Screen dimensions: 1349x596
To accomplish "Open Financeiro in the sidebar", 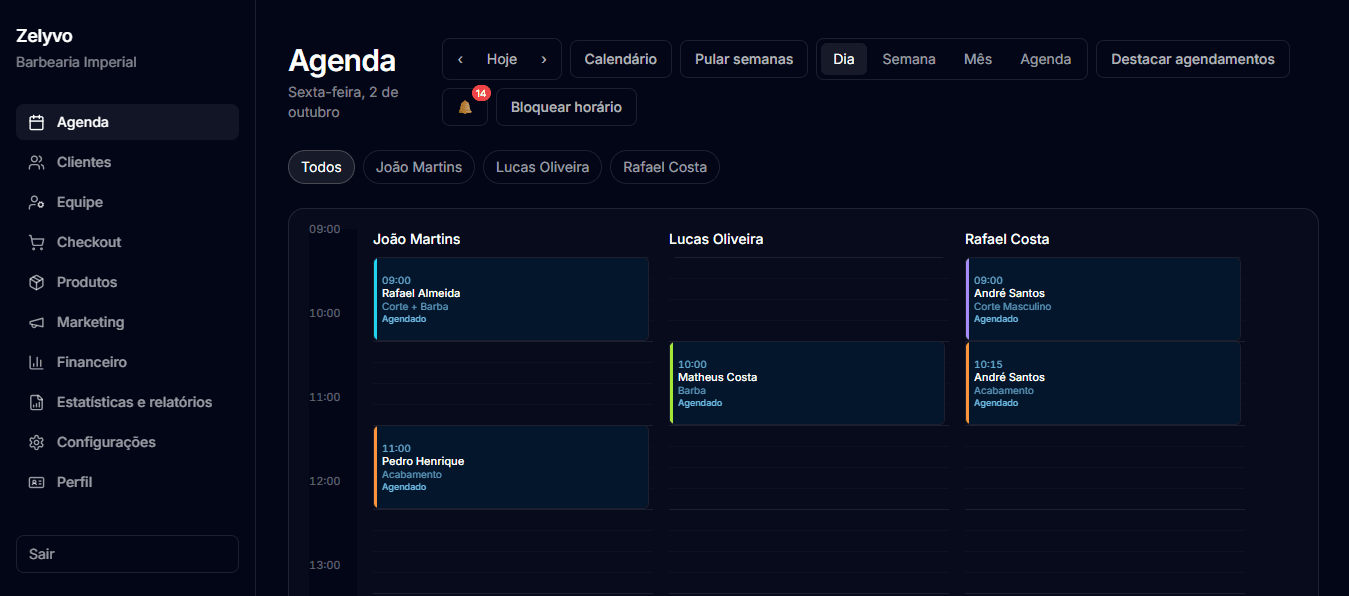I will (127, 362).
